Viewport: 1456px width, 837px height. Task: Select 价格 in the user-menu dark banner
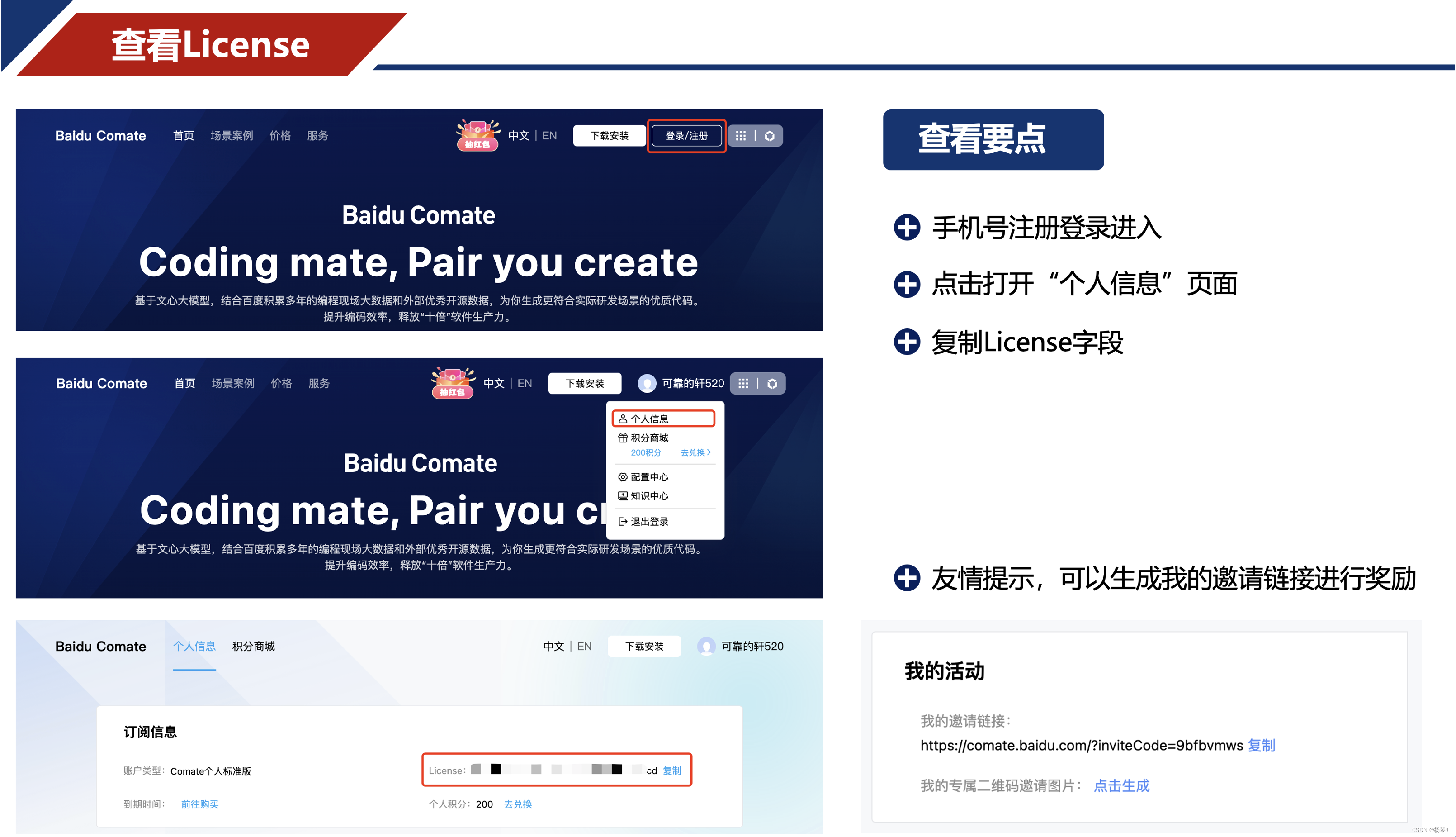pyautogui.click(x=281, y=383)
